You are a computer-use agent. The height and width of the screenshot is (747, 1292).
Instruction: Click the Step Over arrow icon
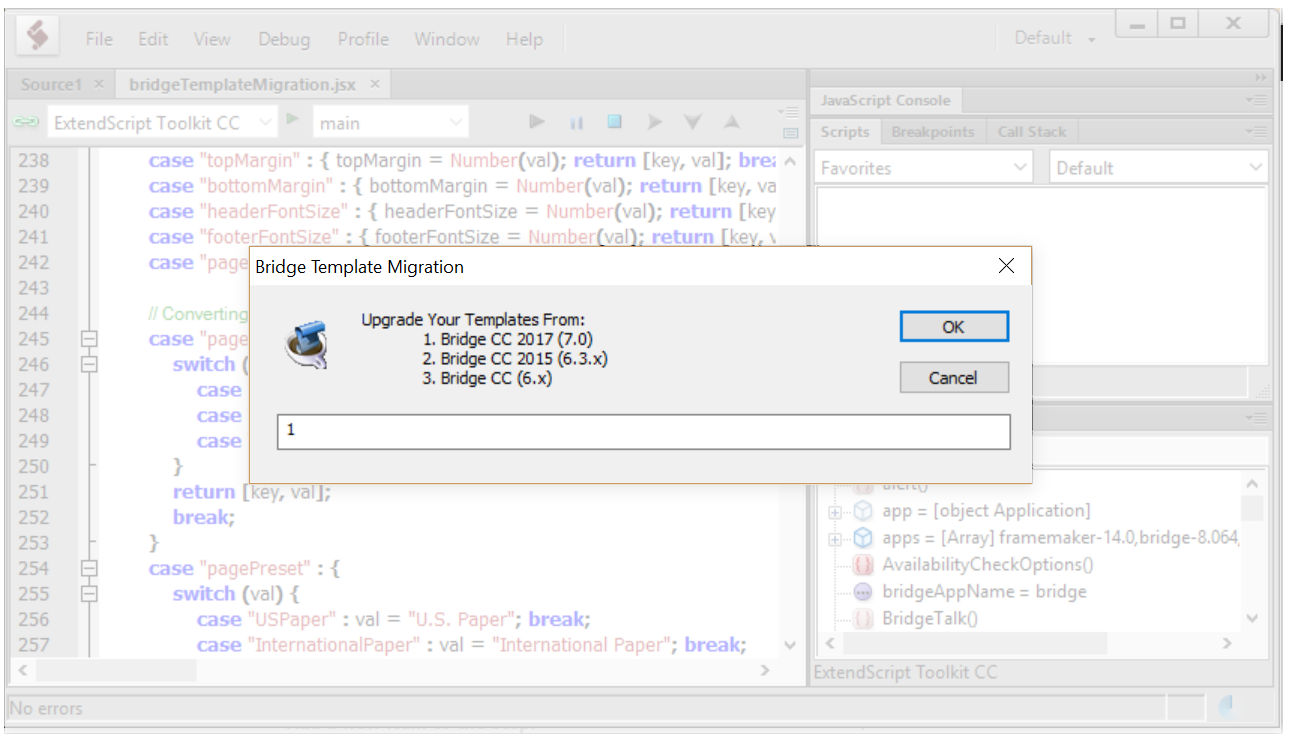pyautogui.click(x=654, y=122)
